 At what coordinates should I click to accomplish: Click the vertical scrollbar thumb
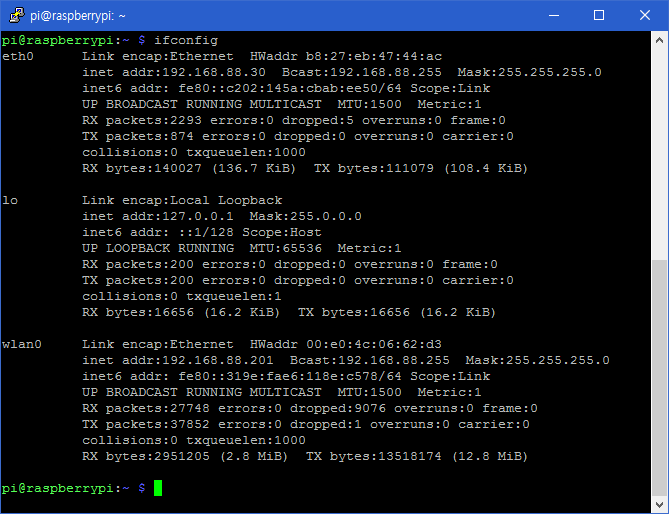click(659, 378)
